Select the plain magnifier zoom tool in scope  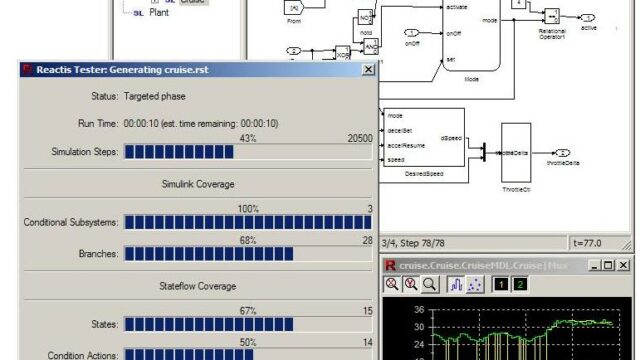pyautogui.click(x=430, y=284)
